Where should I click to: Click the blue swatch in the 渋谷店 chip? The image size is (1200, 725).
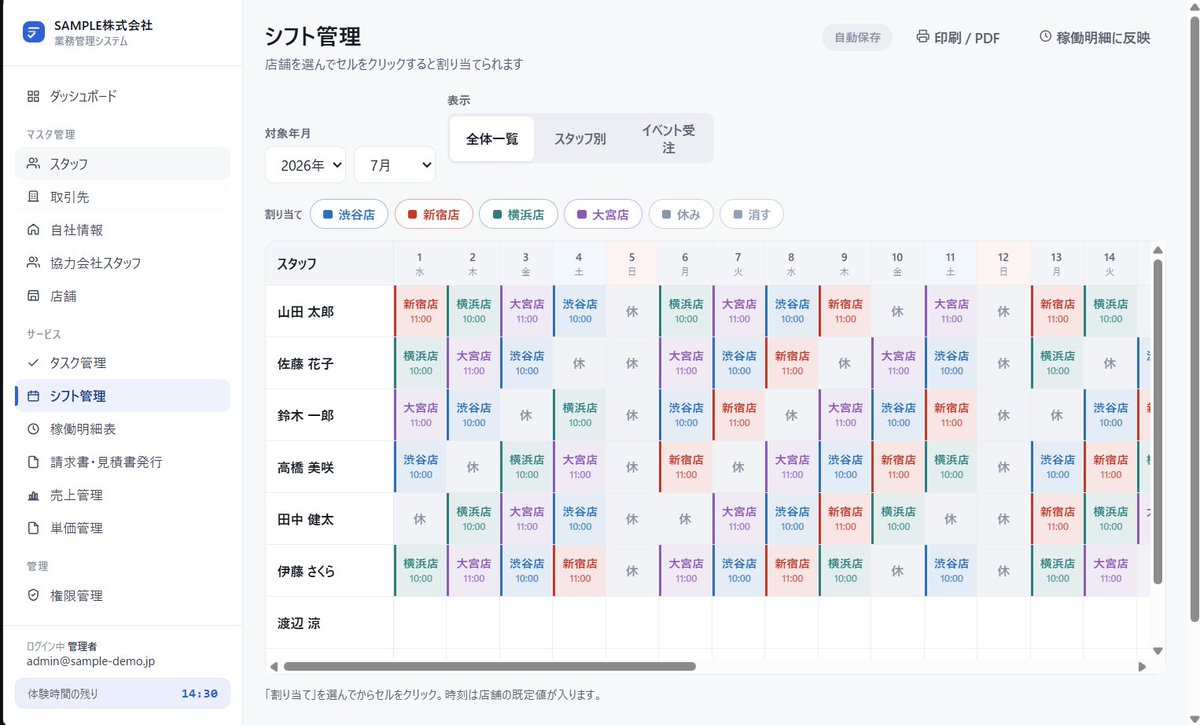[x=328, y=214]
